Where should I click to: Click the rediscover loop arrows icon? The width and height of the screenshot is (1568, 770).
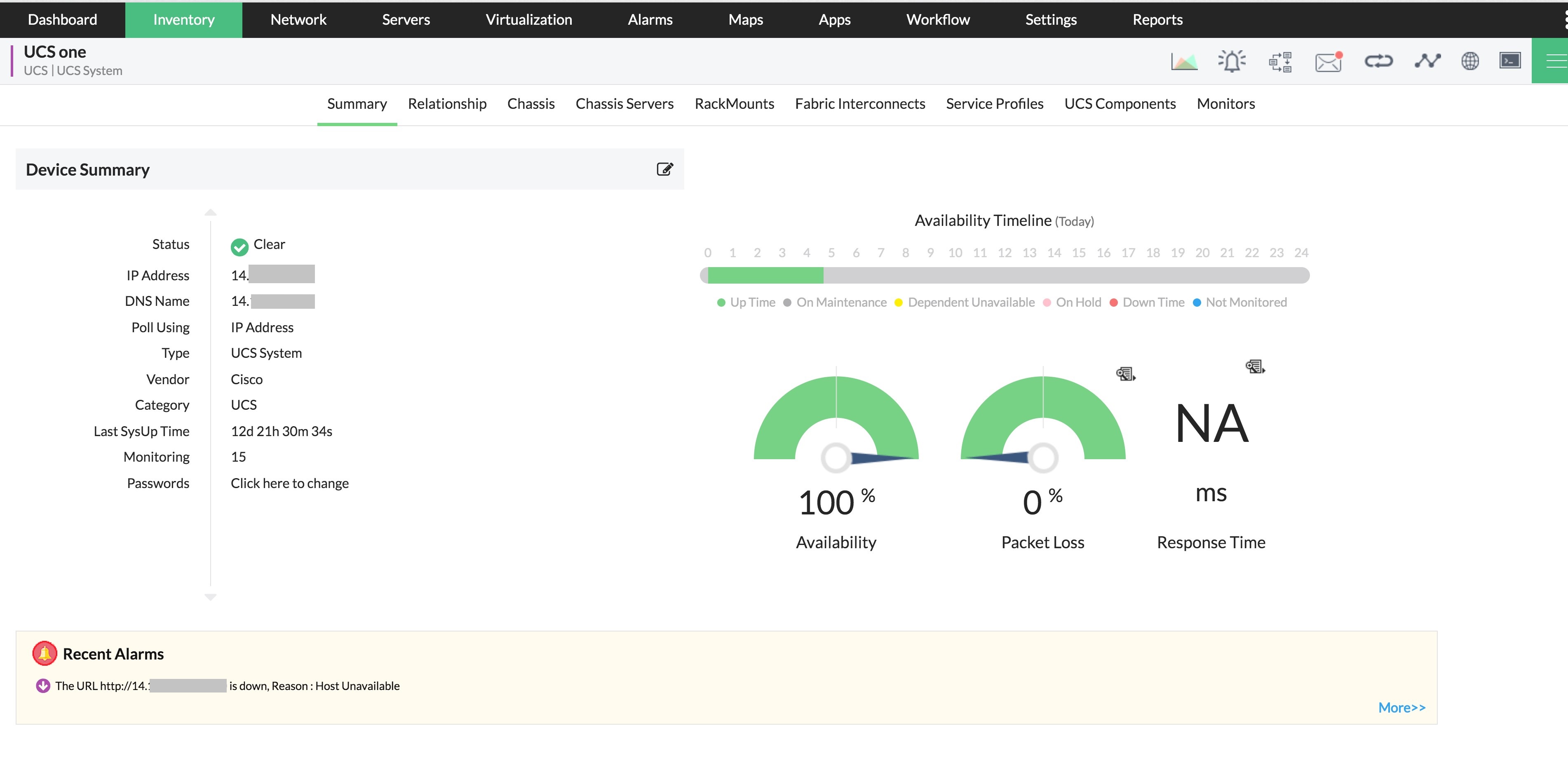coord(1378,61)
